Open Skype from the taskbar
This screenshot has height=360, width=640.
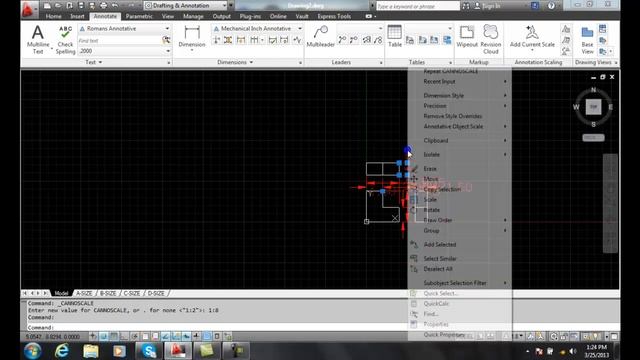click(149, 351)
